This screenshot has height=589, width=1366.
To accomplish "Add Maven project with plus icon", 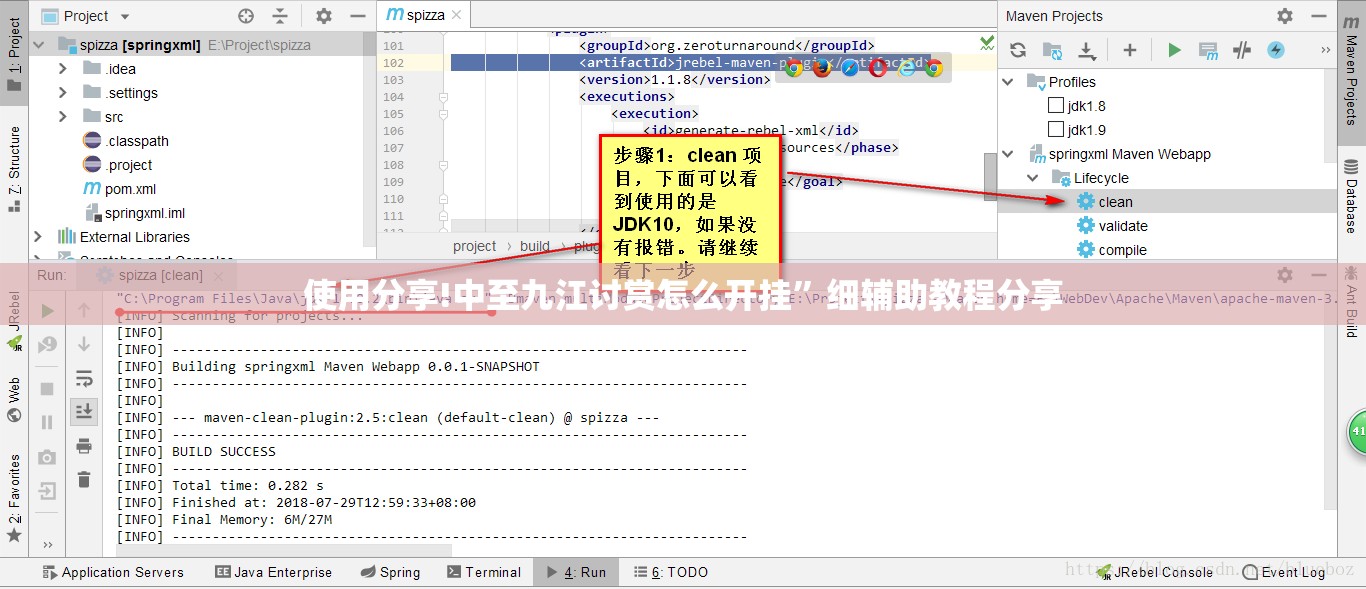I will tap(1130, 50).
